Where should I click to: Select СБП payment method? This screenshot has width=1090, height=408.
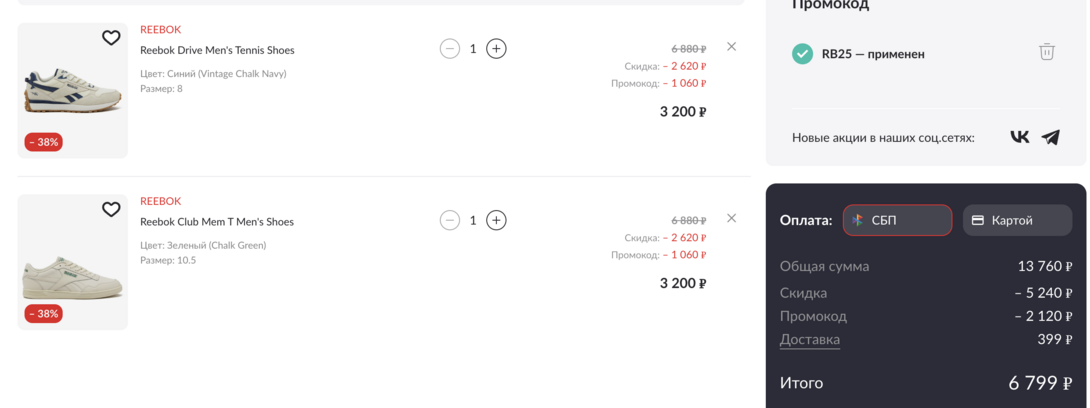[x=897, y=220]
